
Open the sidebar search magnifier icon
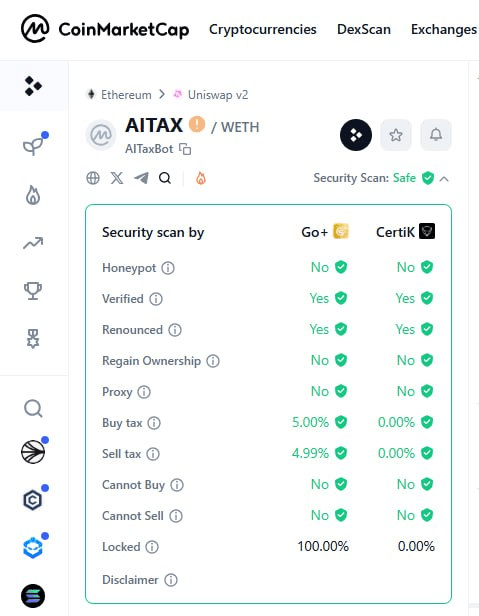(x=33, y=409)
